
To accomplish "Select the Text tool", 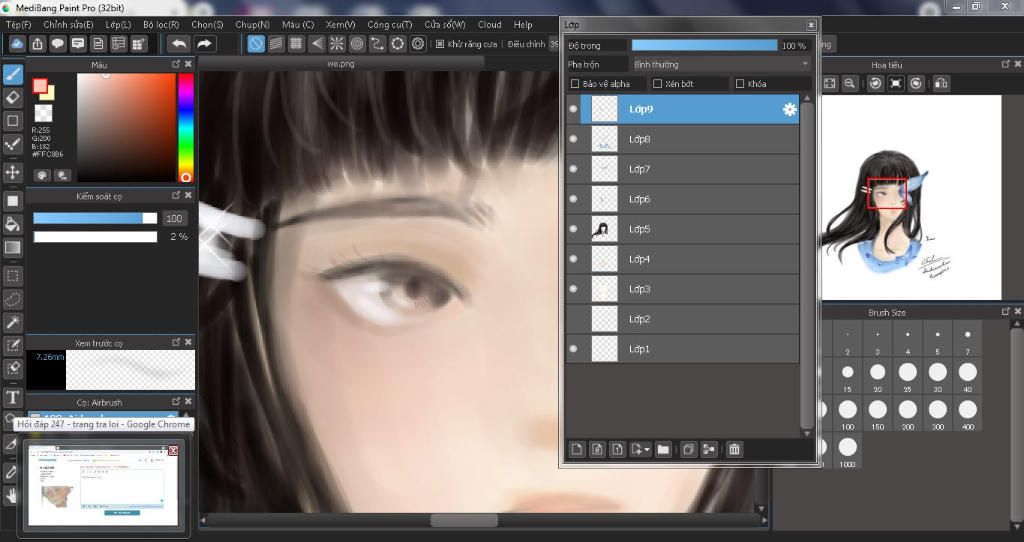I will (12, 397).
